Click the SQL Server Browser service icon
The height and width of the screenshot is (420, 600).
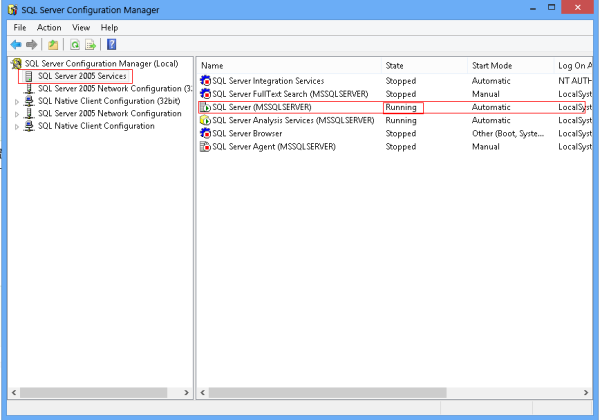click(x=205, y=133)
